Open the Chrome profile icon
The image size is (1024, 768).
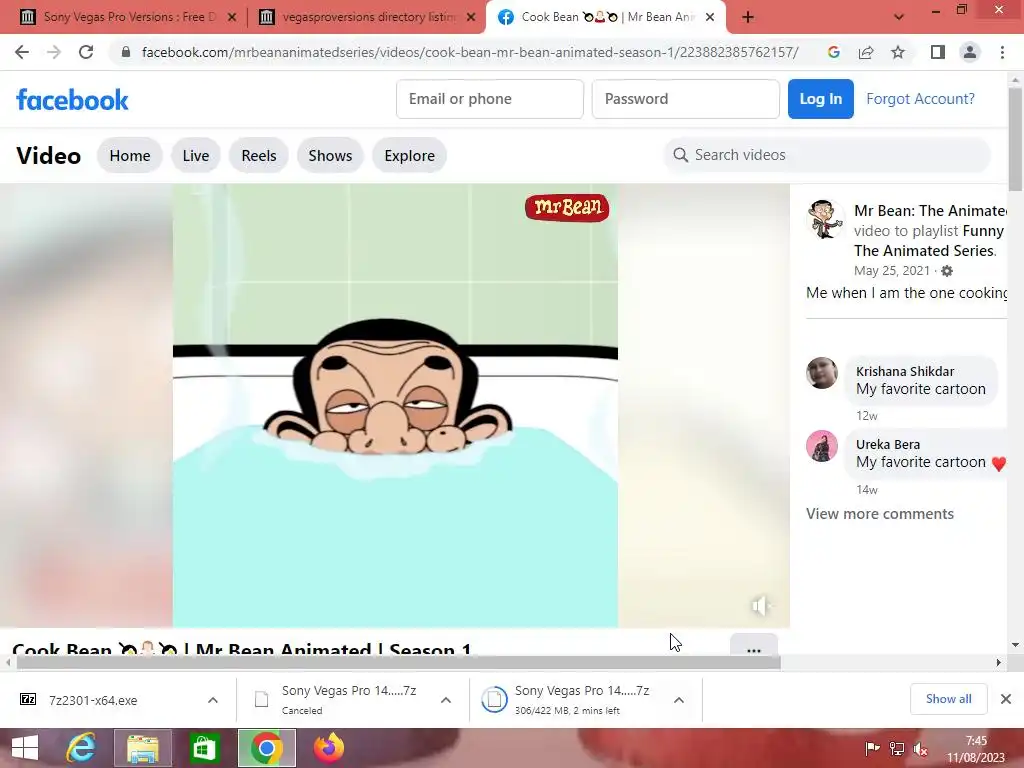point(970,52)
